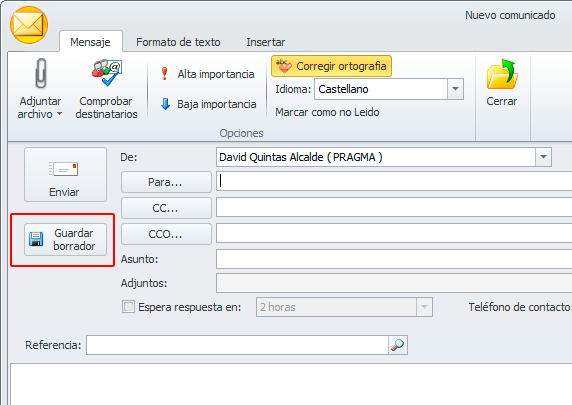572x405 pixels.
Task: Set Baja importancia blue arrow icon
Action: 165,104
